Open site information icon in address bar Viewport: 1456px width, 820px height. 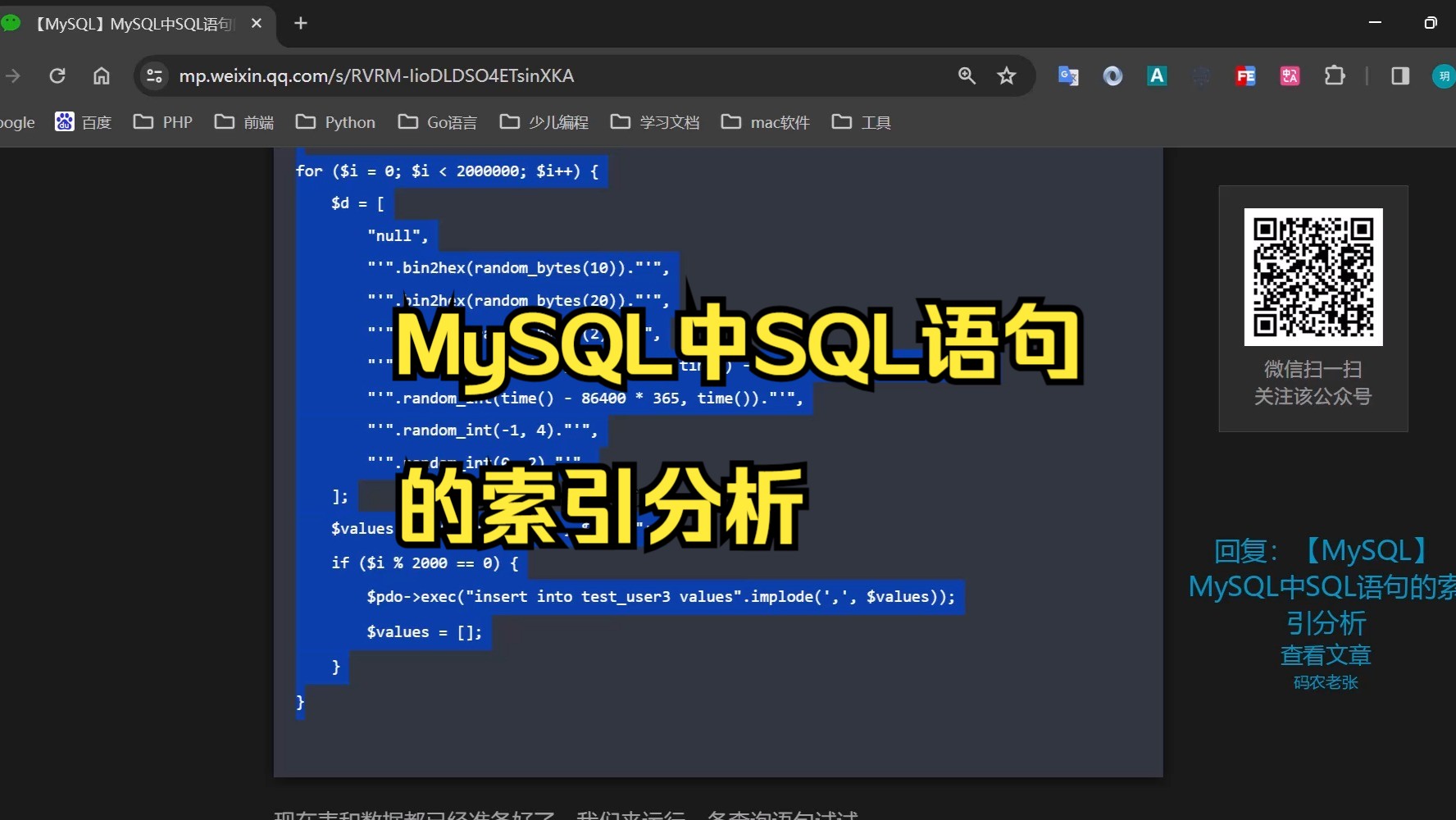coord(154,76)
